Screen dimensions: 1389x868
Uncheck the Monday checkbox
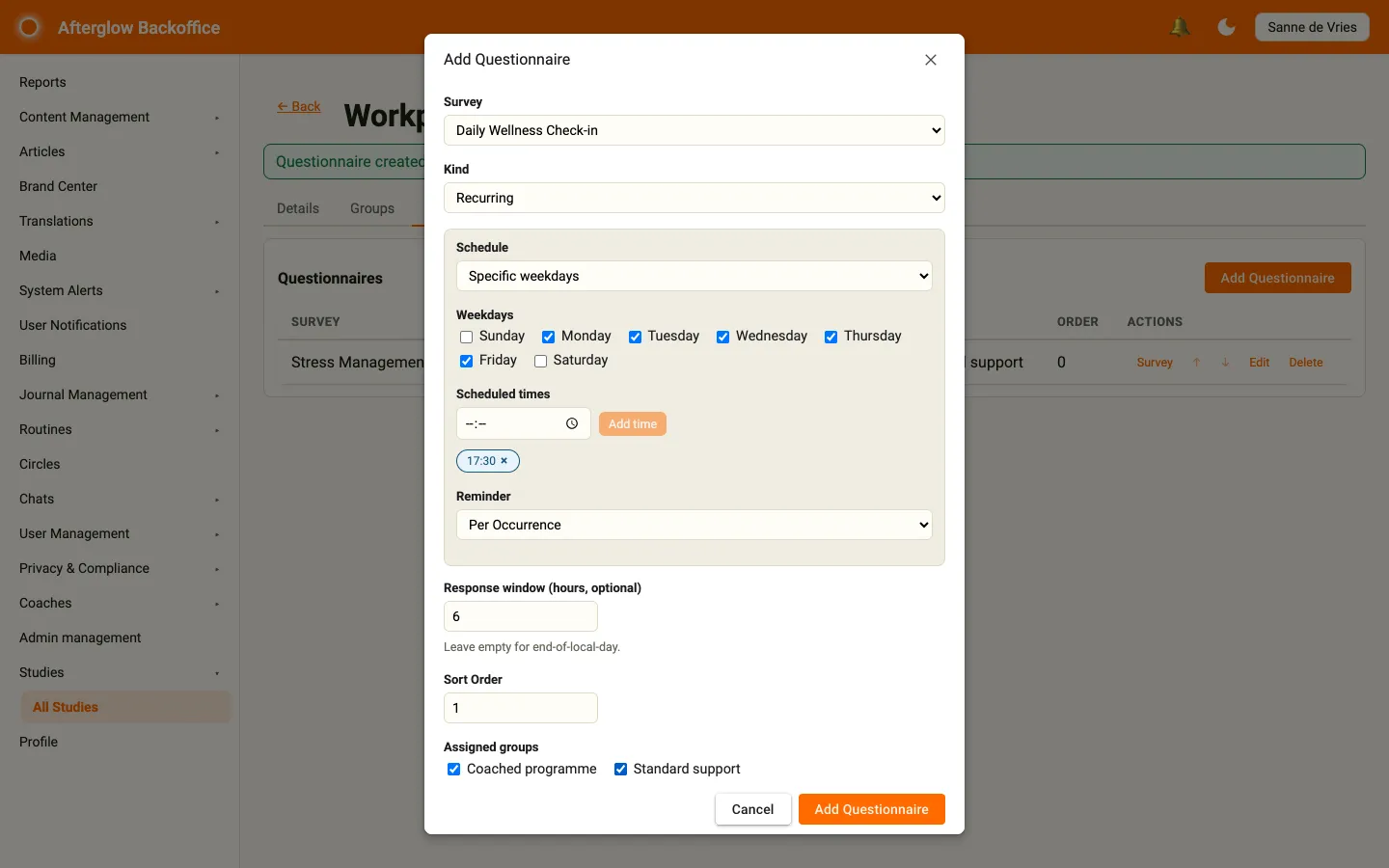548,337
